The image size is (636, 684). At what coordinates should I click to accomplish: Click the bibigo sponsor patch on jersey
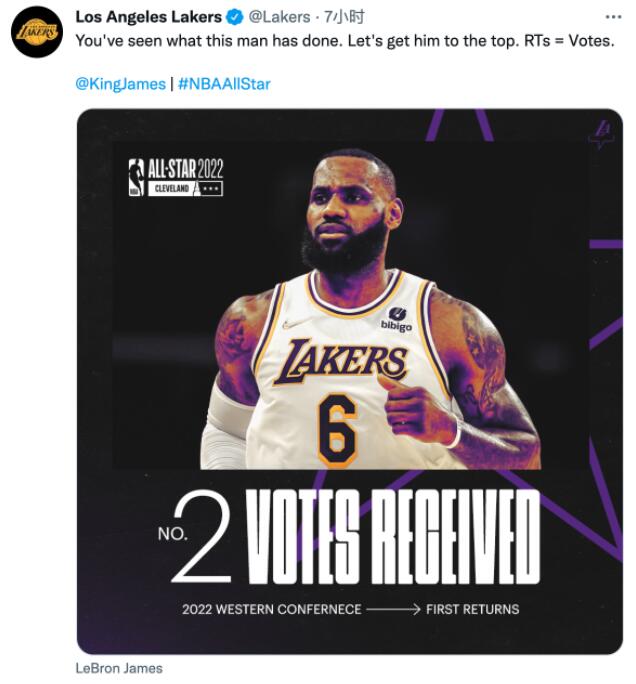396,319
